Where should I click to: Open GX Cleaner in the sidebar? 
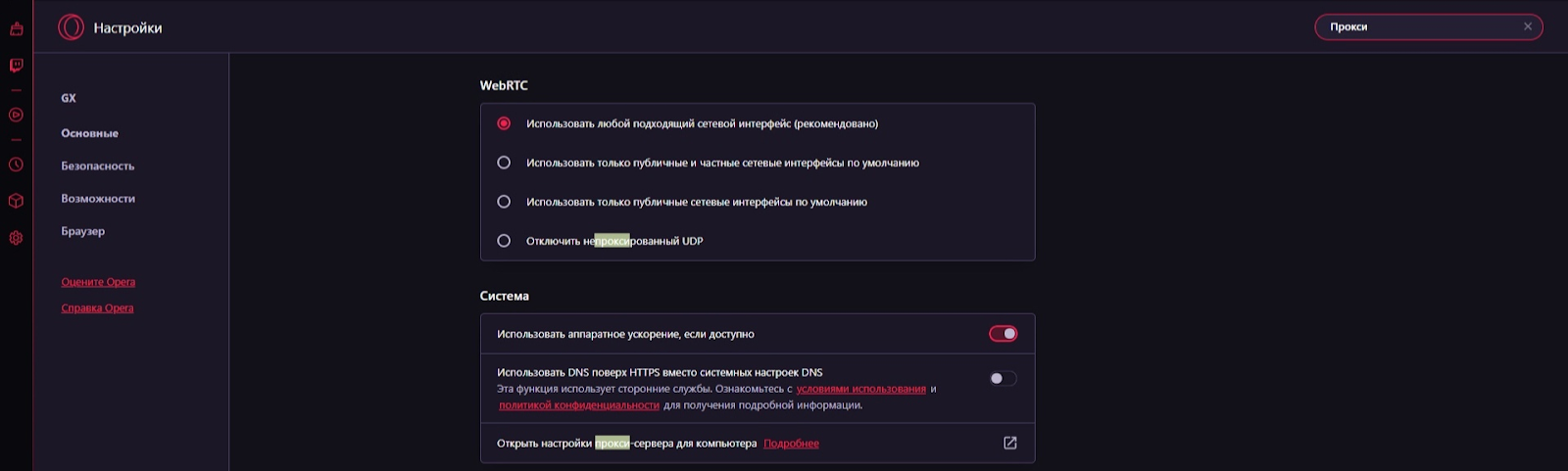point(16,28)
